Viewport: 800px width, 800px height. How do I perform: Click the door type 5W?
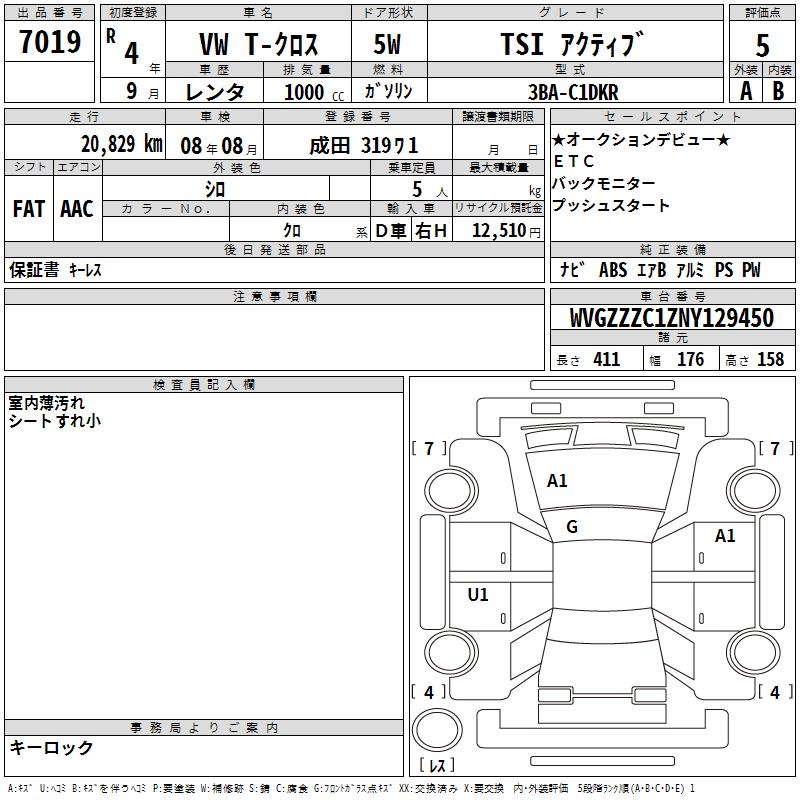click(387, 44)
